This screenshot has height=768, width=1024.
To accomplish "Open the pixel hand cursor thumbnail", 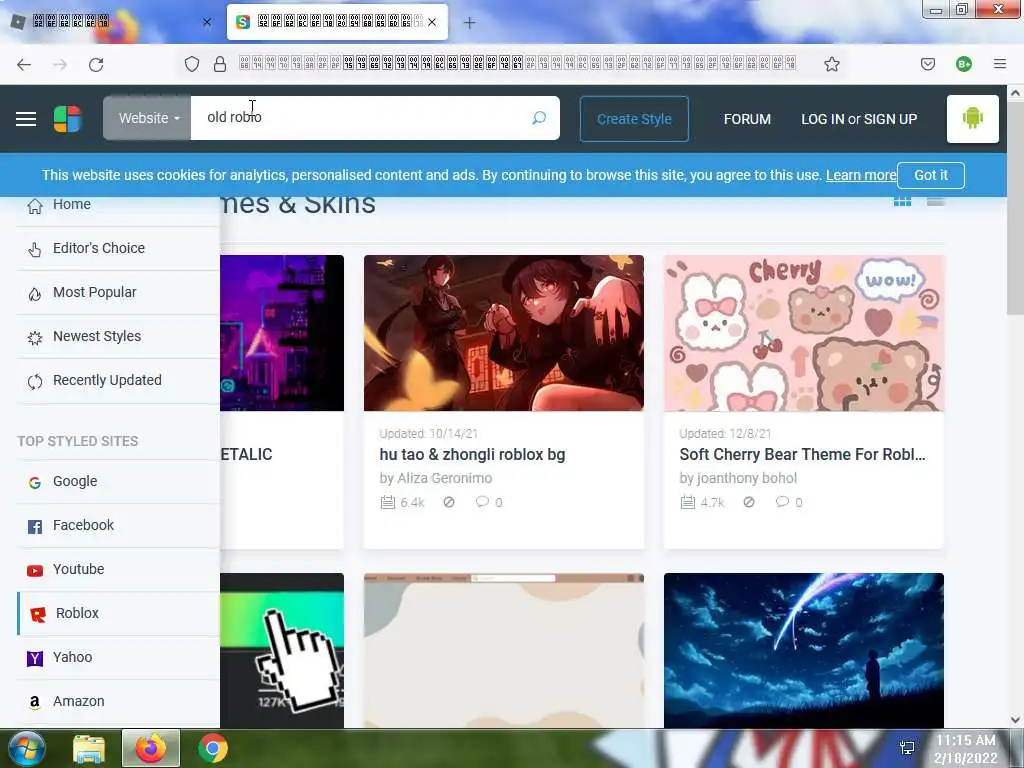I will click(282, 650).
